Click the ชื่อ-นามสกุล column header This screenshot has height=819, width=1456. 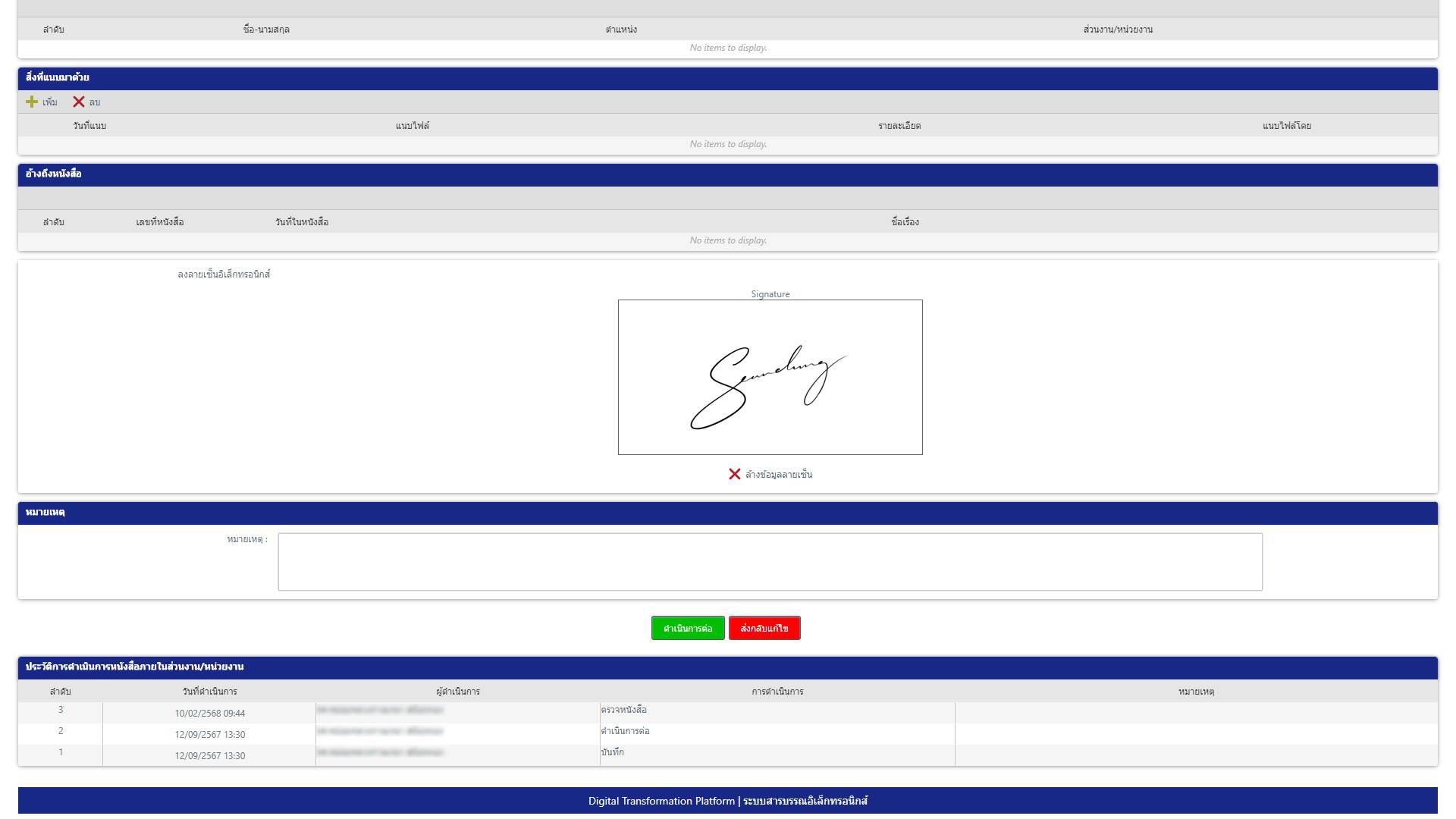pos(266,30)
